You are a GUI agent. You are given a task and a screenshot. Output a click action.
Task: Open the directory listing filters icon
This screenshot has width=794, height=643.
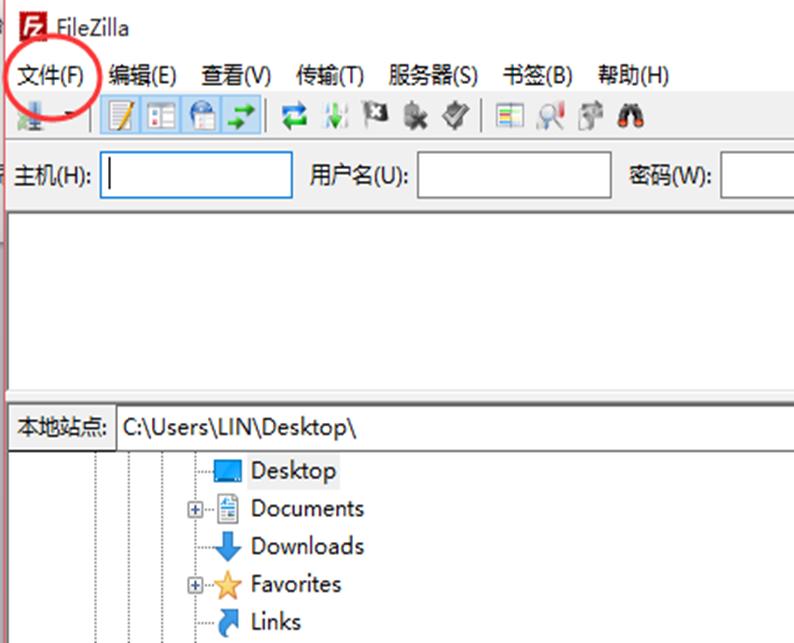pyautogui.click(x=510, y=116)
